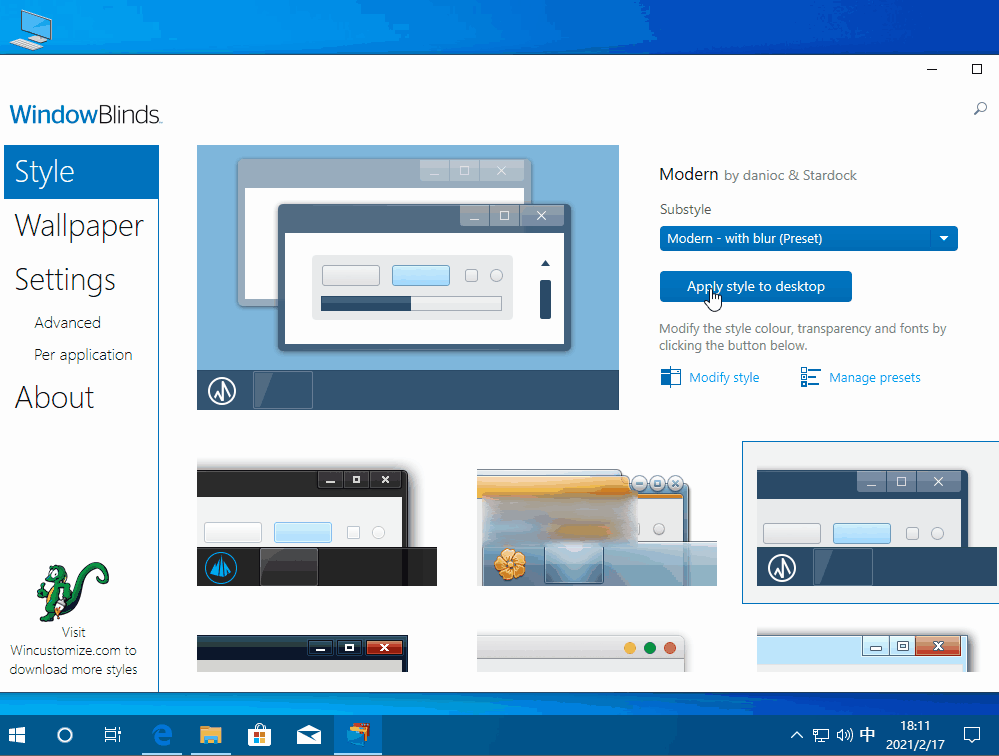The image size is (999, 756).
Task: Open This PC desktop icon
Action: [x=31, y=29]
